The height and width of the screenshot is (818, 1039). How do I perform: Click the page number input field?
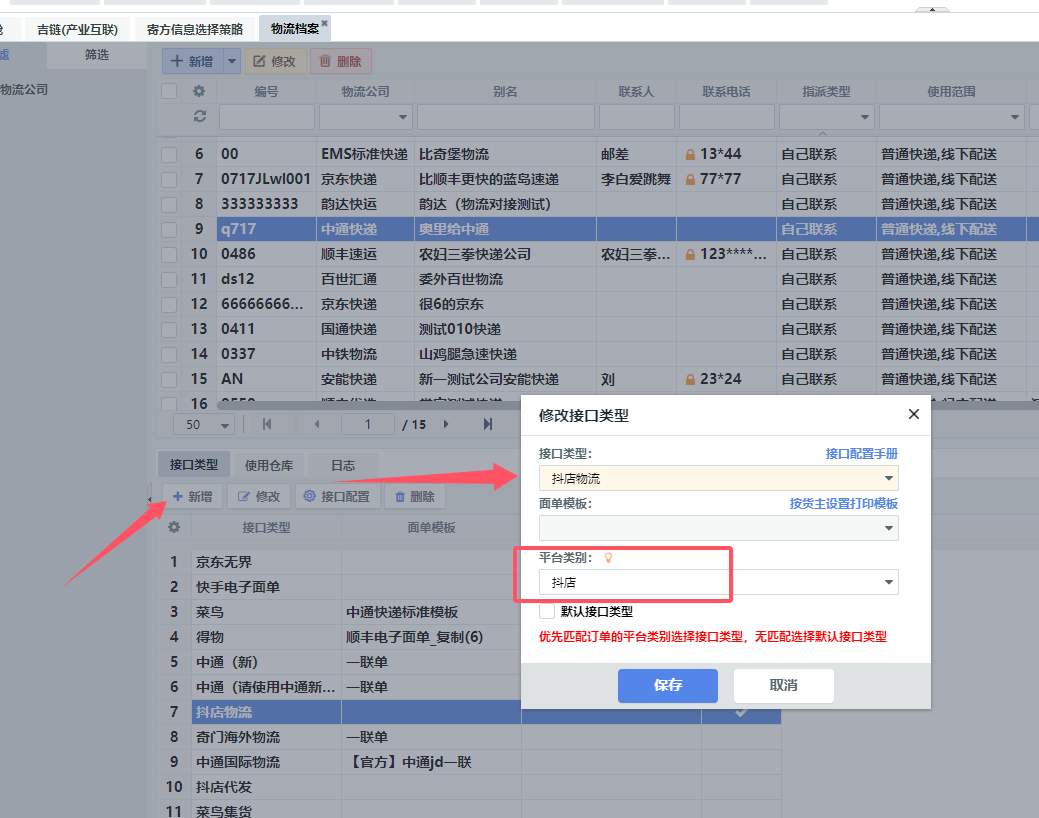367,424
